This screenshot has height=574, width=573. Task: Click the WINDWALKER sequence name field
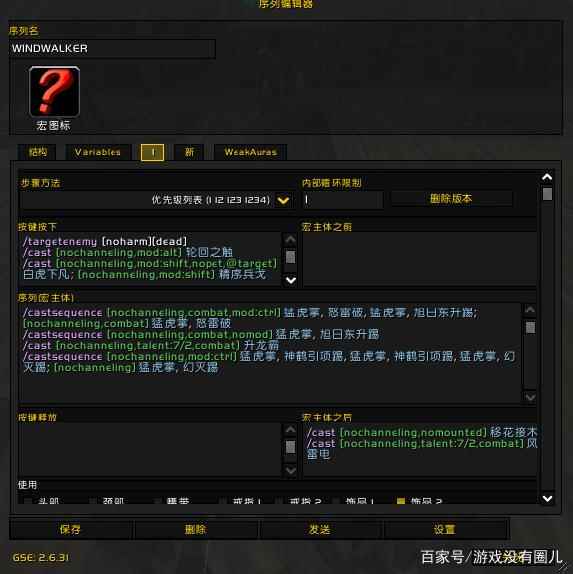click(112, 49)
